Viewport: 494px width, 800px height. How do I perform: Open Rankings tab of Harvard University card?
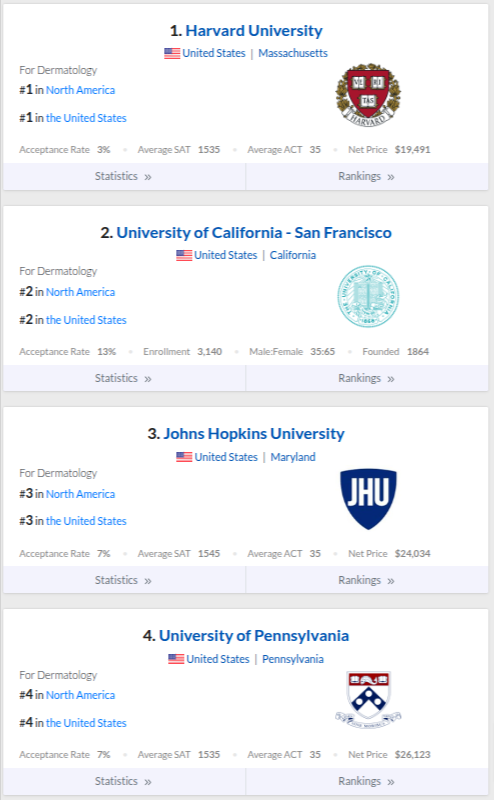click(x=367, y=177)
